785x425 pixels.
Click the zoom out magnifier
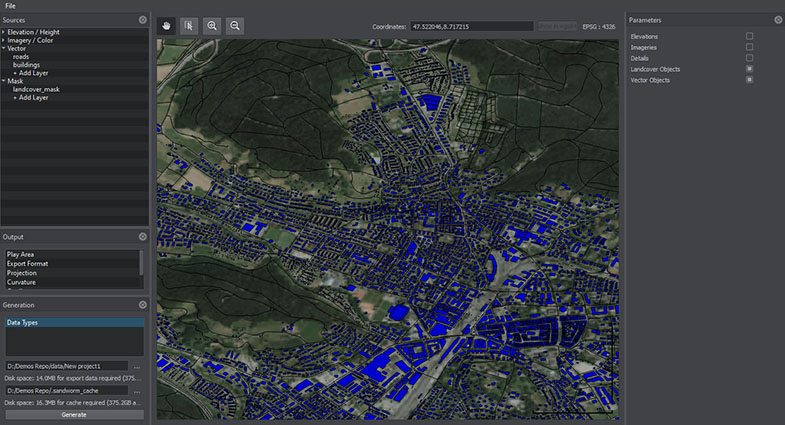234,25
